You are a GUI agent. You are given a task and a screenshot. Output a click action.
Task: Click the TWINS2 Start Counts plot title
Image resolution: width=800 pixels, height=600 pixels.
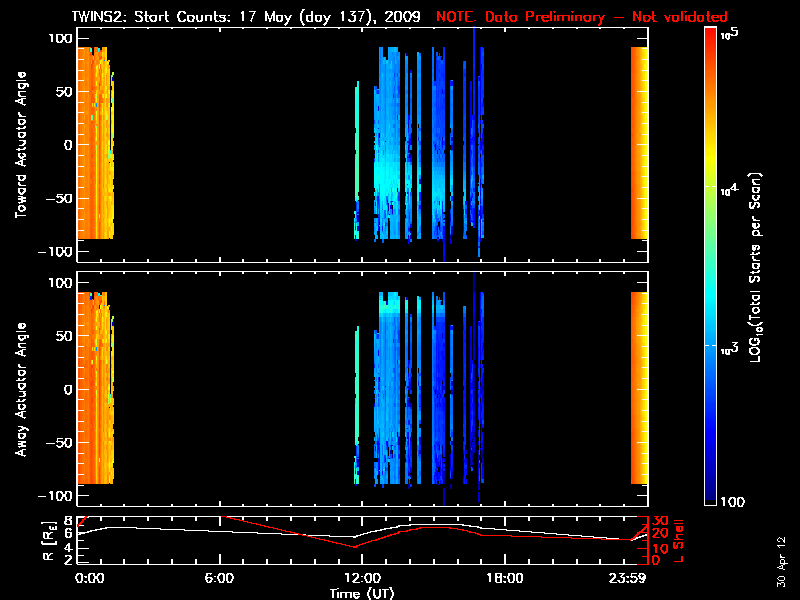tap(246, 17)
